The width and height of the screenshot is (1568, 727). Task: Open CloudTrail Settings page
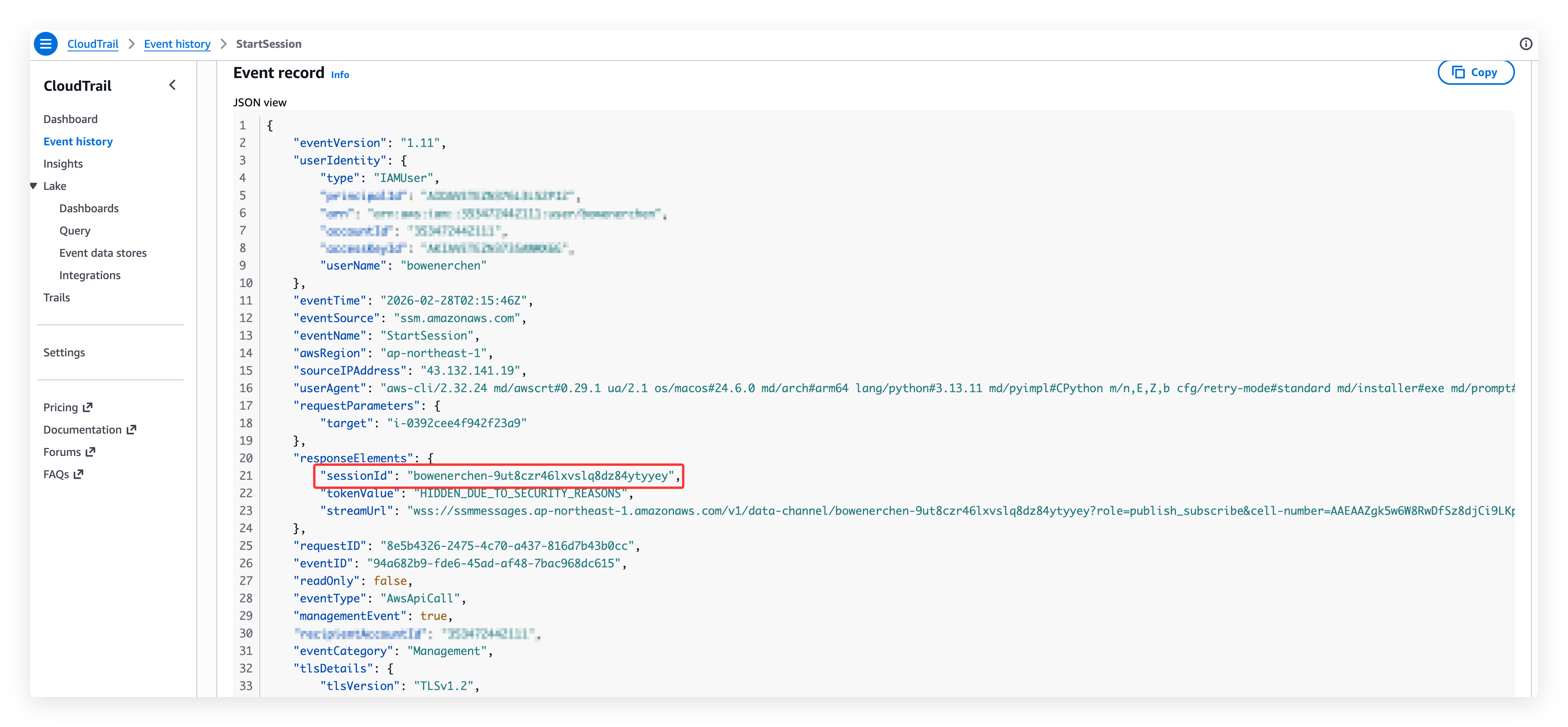tap(64, 352)
